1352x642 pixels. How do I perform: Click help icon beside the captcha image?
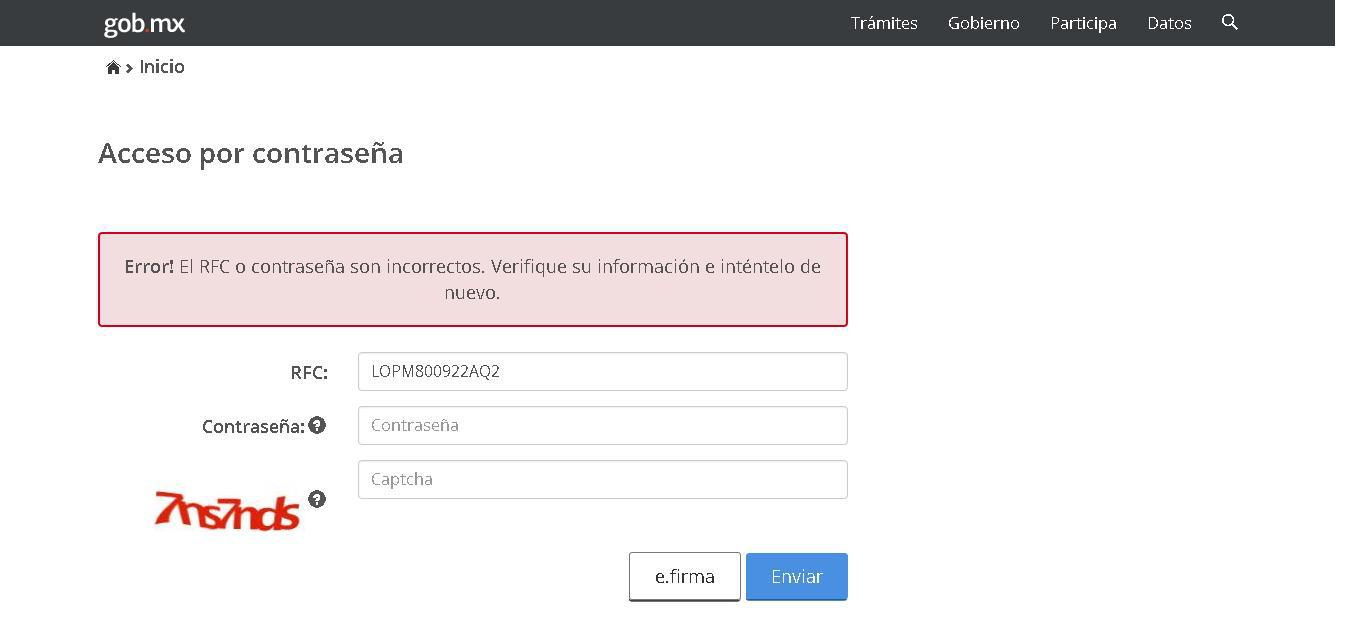pyautogui.click(x=317, y=499)
